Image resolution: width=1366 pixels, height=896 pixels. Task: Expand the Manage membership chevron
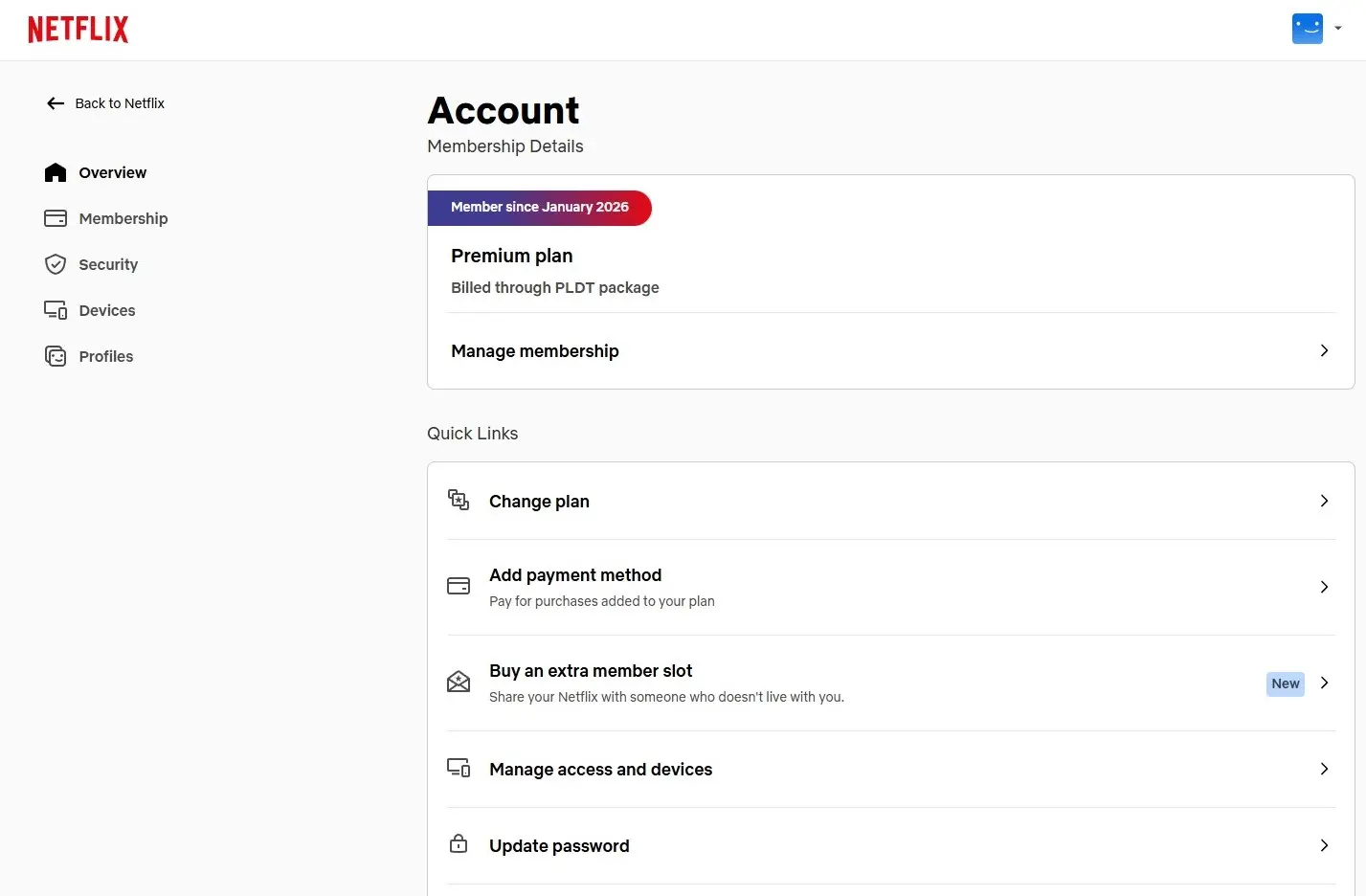pyautogui.click(x=1324, y=350)
